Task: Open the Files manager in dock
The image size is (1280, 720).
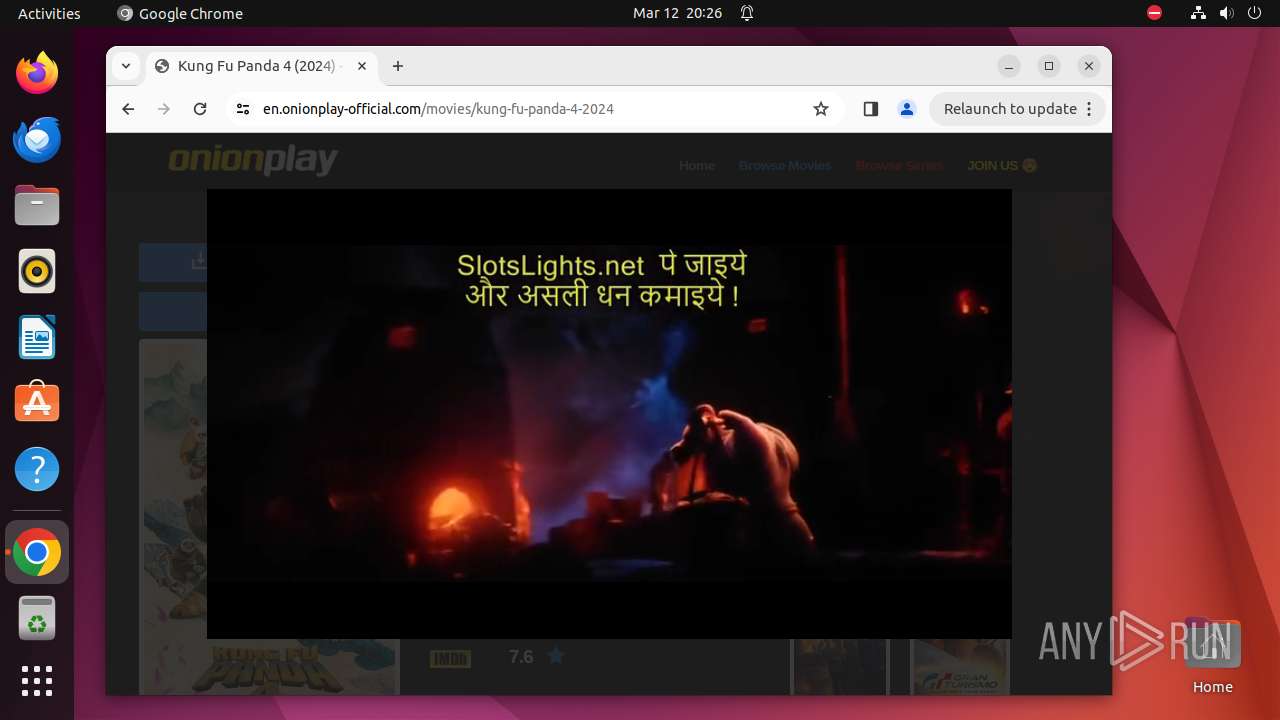Action: coord(37,205)
